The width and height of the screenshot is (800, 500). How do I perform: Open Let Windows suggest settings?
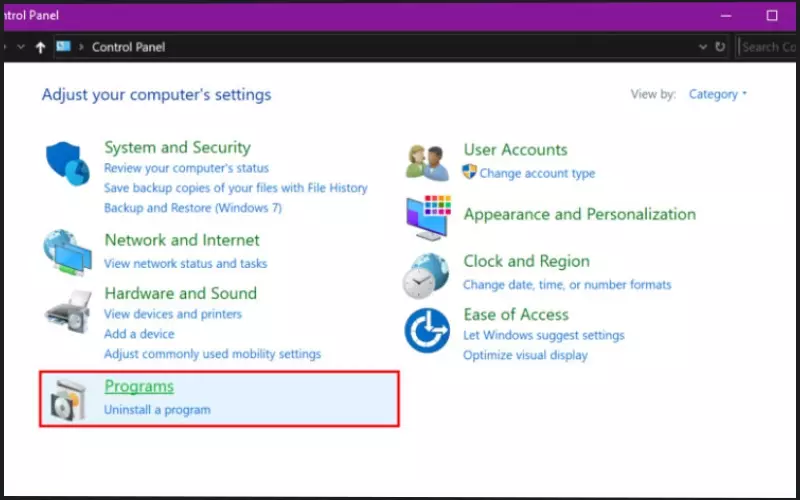(x=543, y=335)
